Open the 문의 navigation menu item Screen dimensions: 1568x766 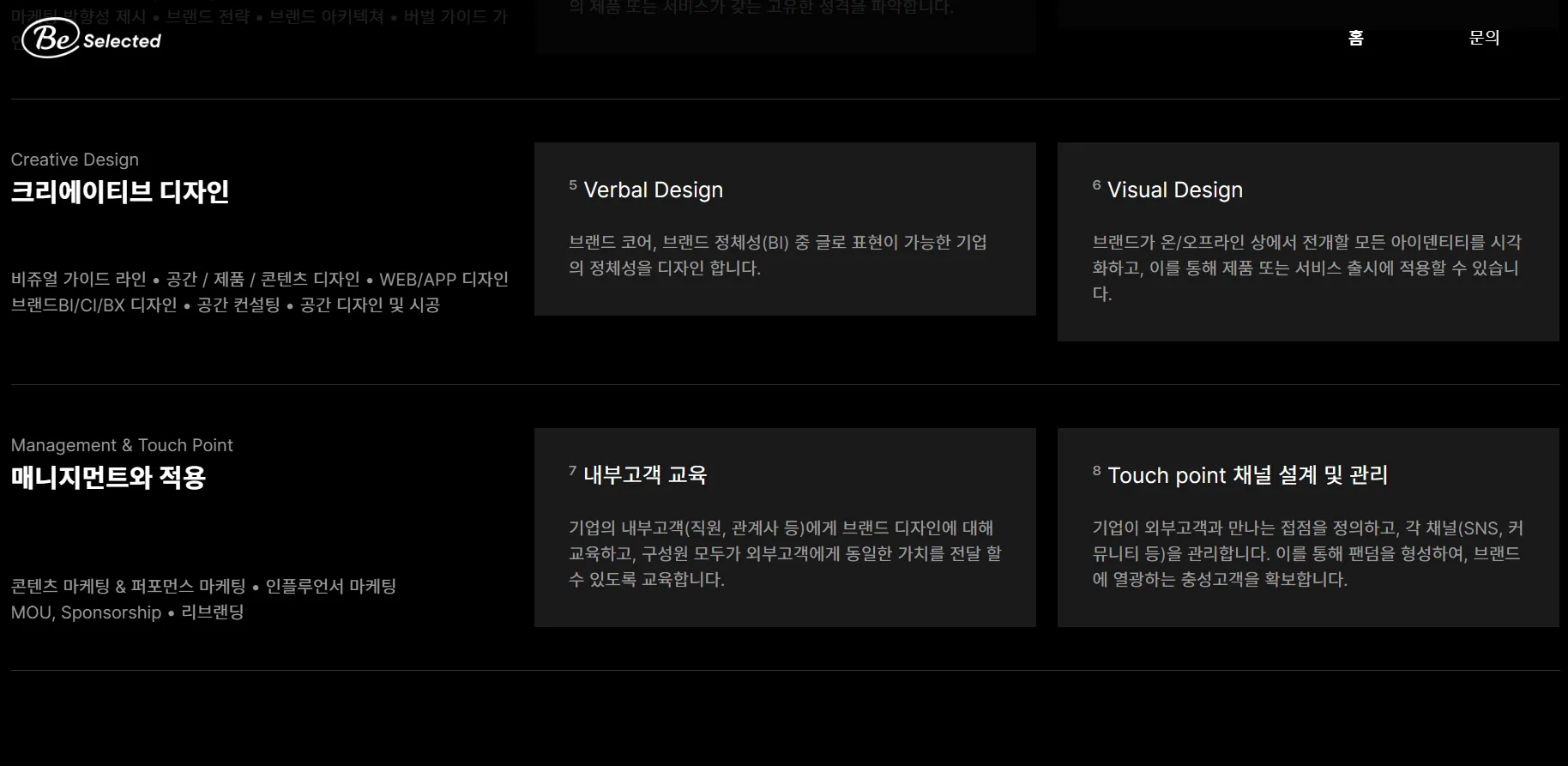(x=1484, y=38)
